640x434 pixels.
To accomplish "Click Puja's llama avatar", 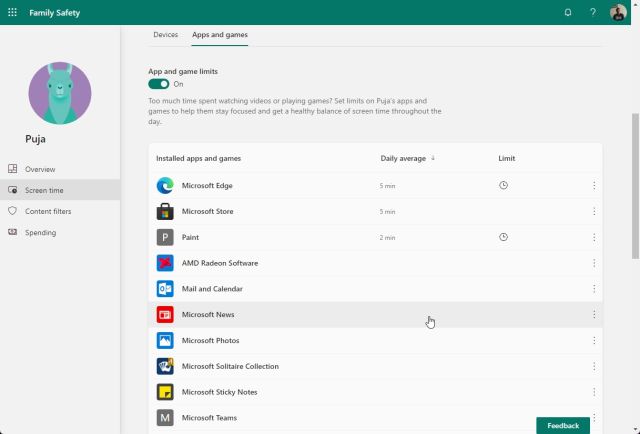I will click(x=60, y=93).
